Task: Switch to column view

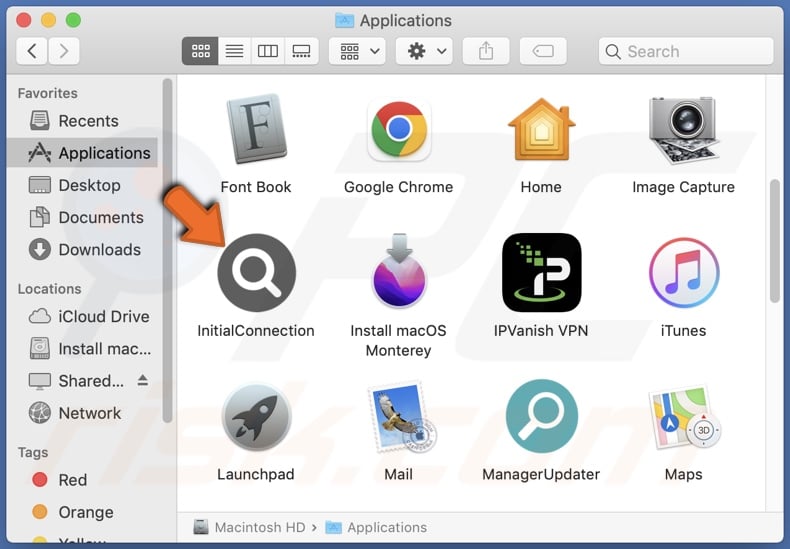Action: pos(268,51)
